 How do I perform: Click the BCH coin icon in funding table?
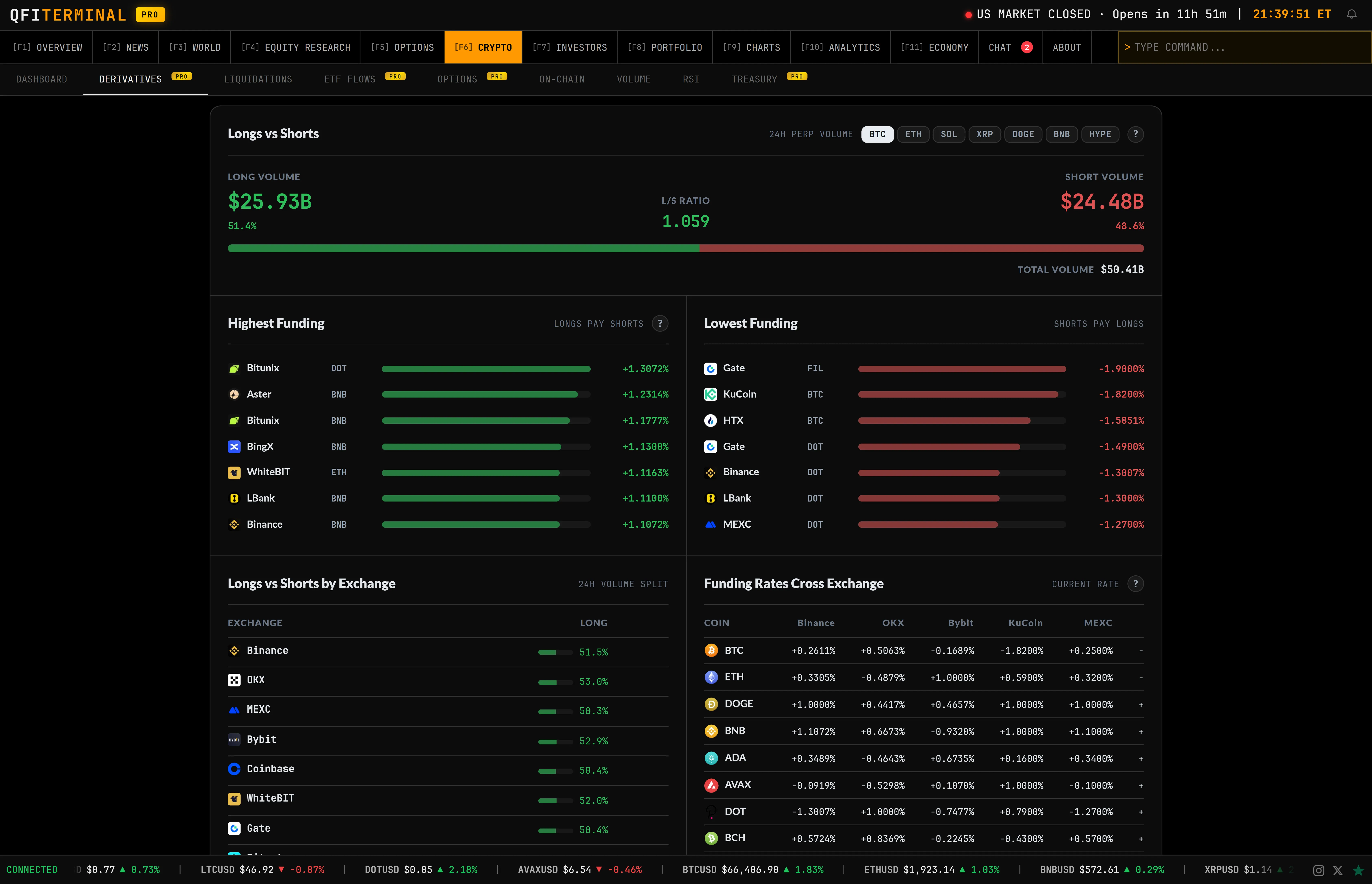click(x=711, y=839)
